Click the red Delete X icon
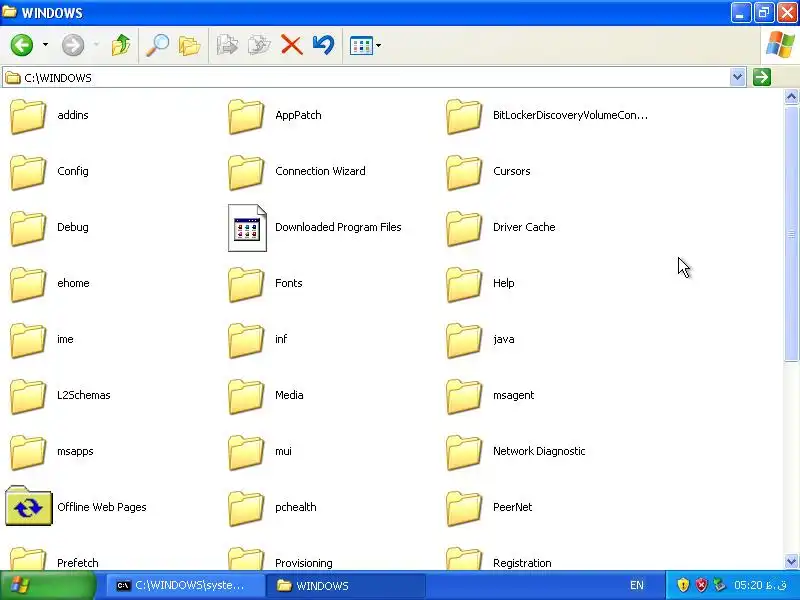Image resolution: width=800 pixels, height=600 pixels. (292, 45)
